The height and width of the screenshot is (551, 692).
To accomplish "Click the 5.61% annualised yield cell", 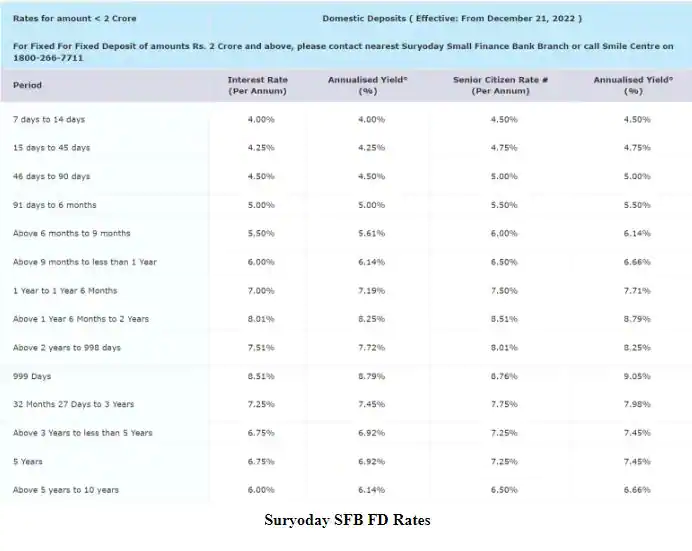I will tap(372, 233).
